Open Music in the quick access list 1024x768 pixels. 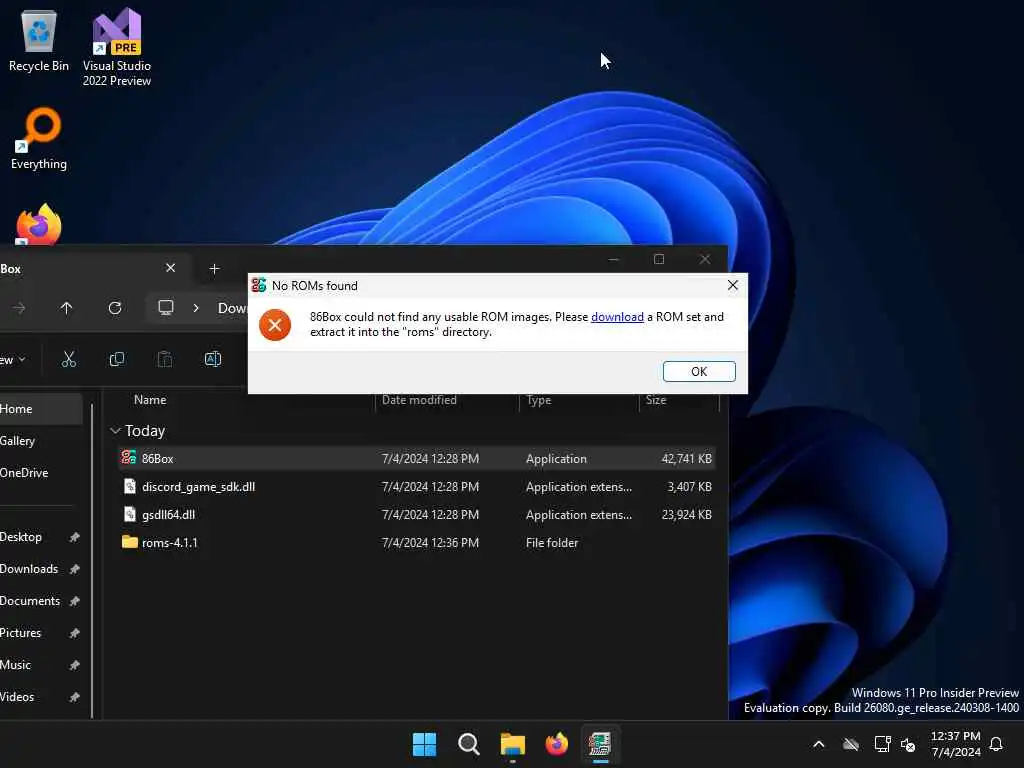pyautogui.click(x=16, y=665)
